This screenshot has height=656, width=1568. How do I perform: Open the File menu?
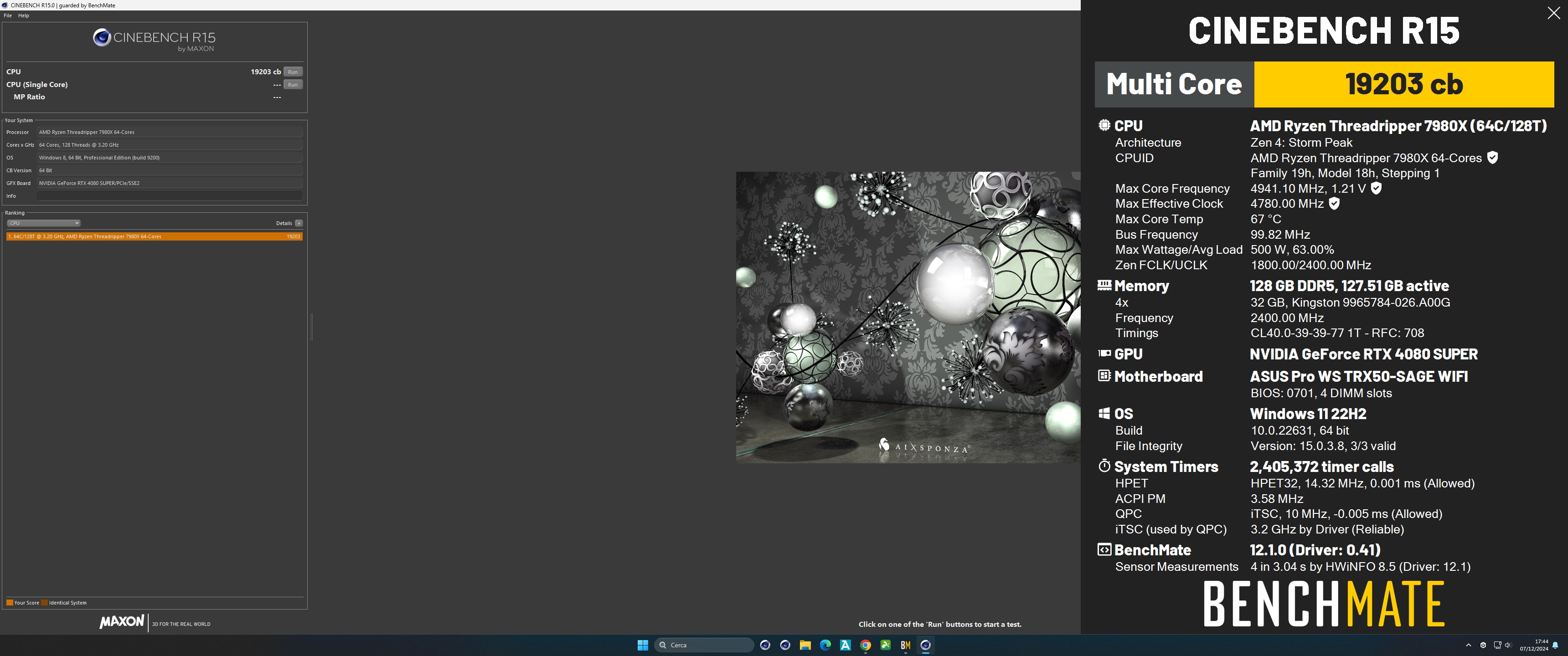(7, 15)
